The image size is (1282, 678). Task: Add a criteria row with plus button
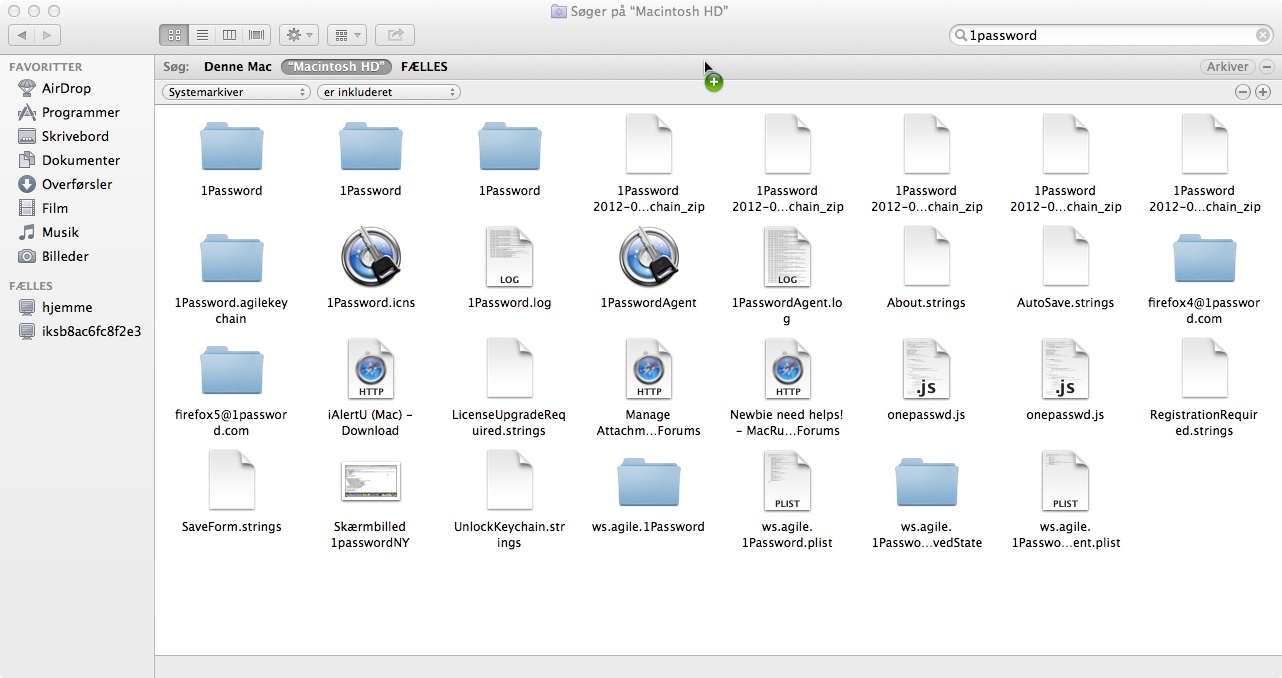pos(1263,92)
